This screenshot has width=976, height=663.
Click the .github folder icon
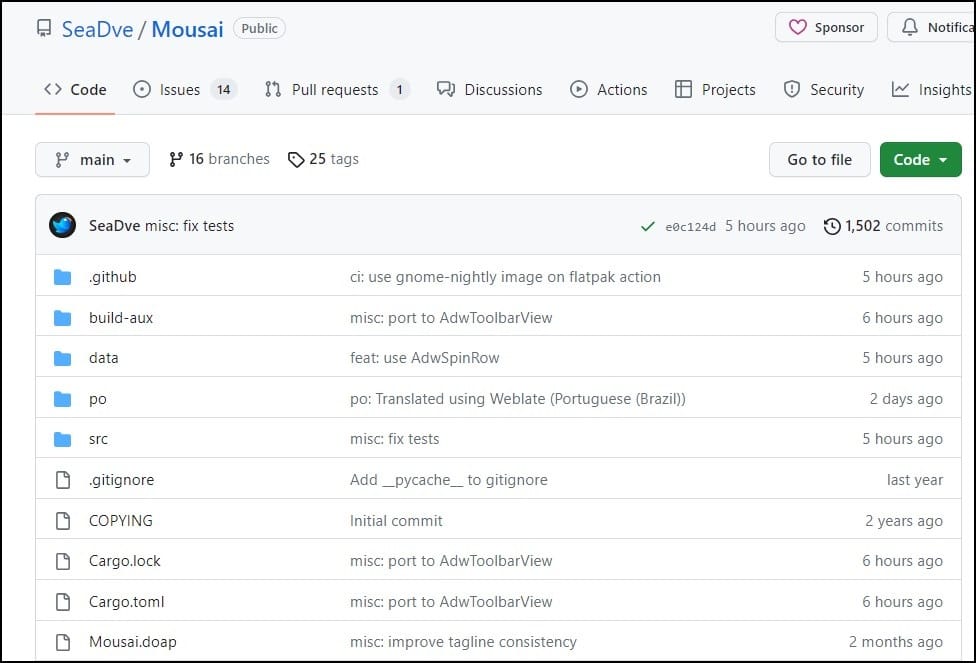pos(62,277)
